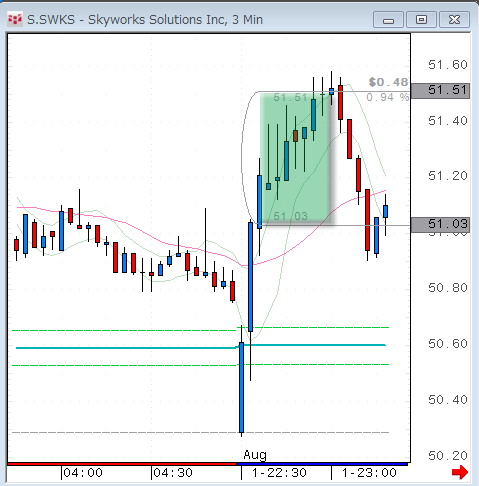
Task: Click the Aug month label
Action: coord(255,455)
